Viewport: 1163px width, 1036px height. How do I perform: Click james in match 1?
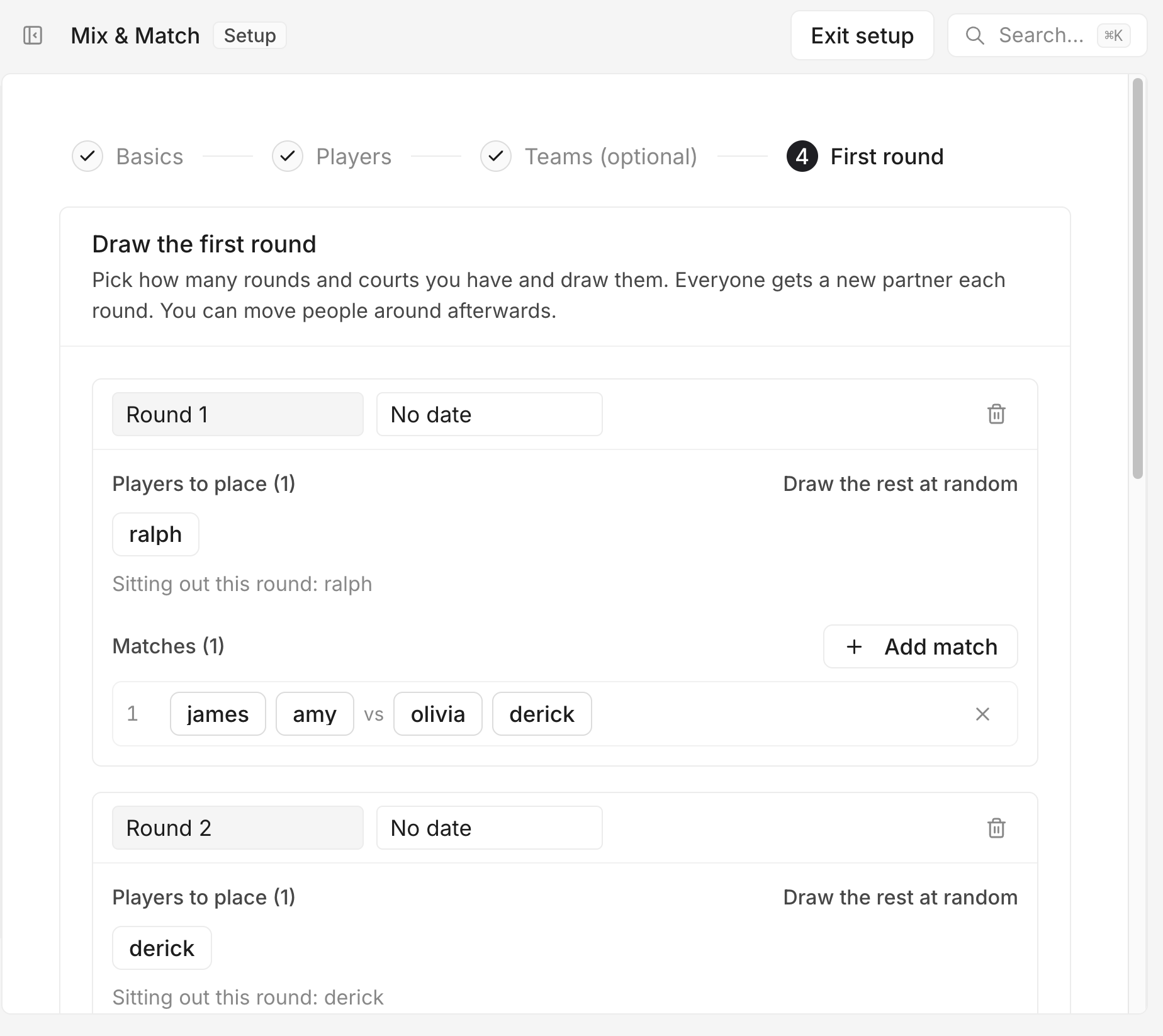point(218,714)
